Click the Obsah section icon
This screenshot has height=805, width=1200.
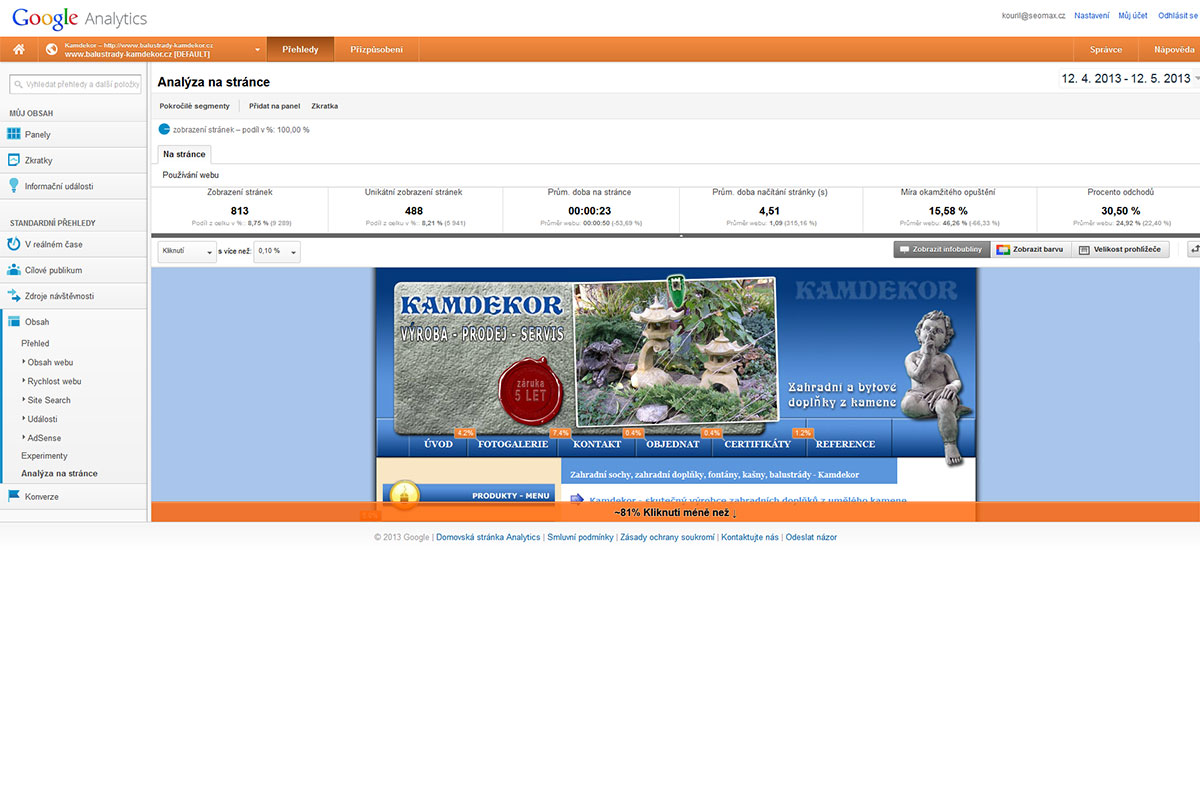[x=14, y=322]
